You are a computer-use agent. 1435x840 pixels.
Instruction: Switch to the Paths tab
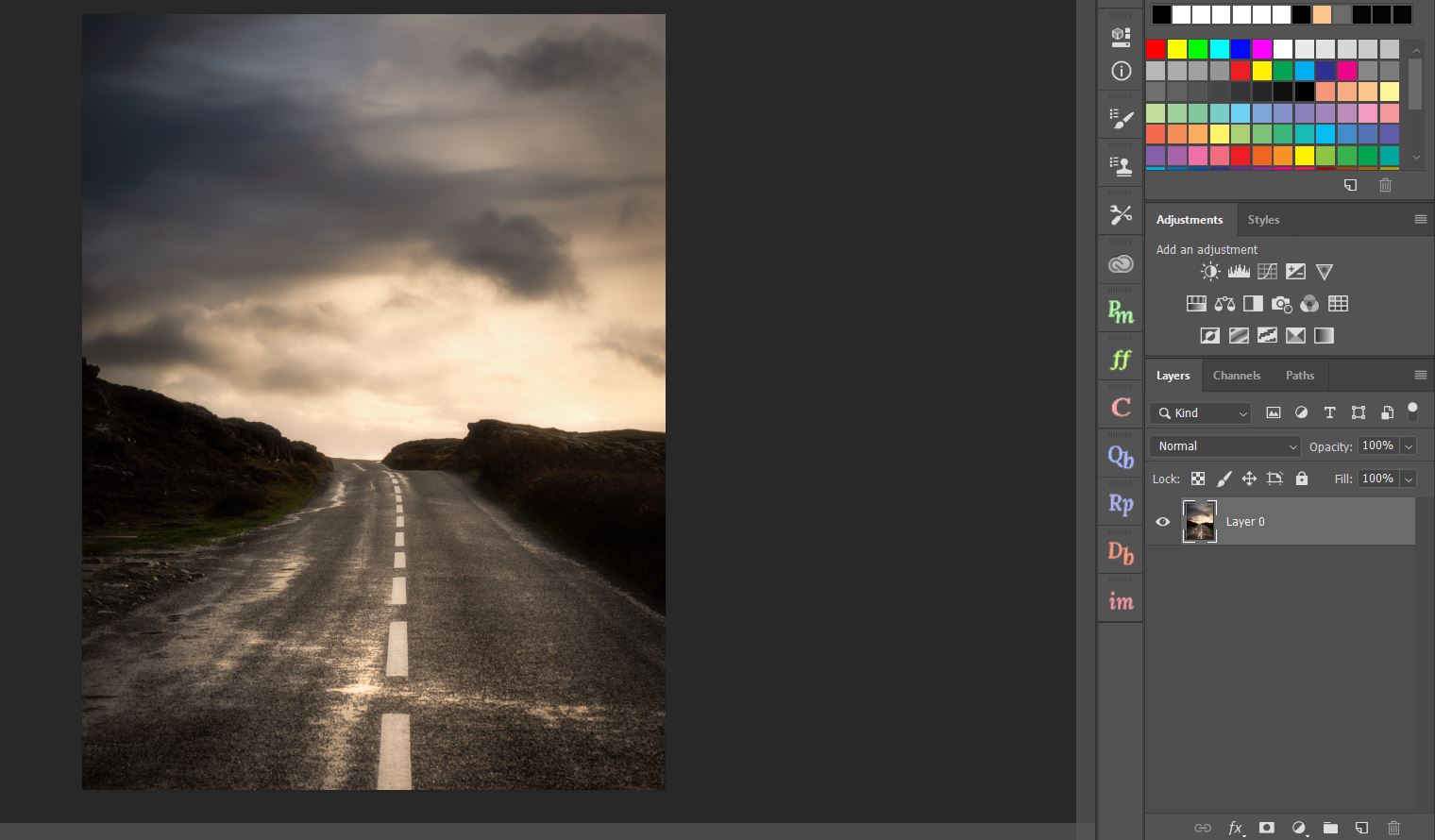pyautogui.click(x=1300, y=375)
